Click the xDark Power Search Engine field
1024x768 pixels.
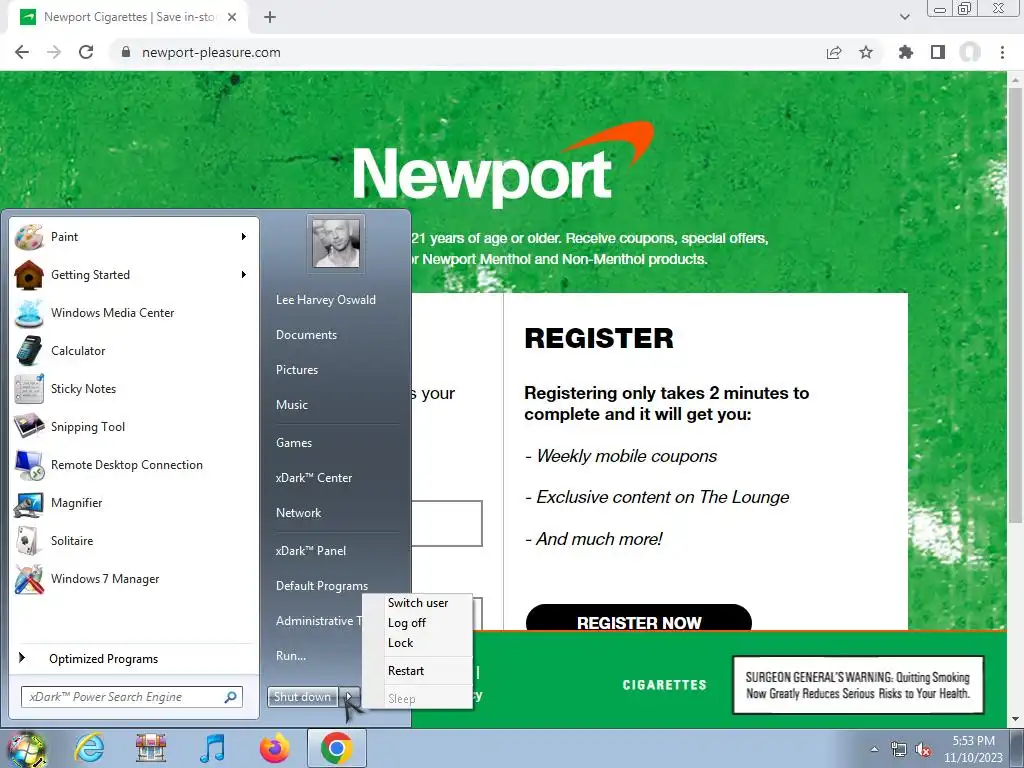124,697
